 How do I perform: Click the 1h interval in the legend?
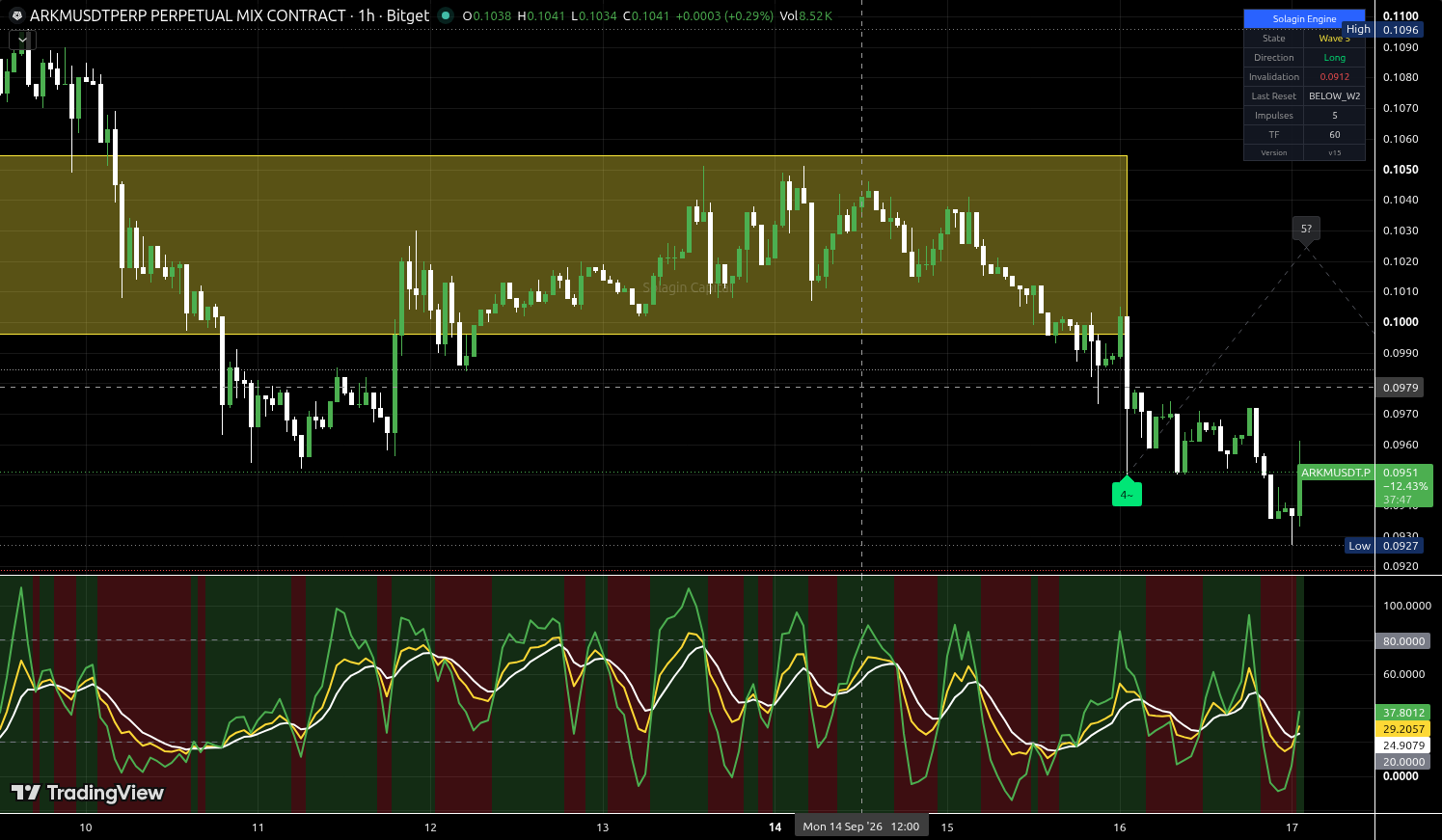(x=367, y=15)
